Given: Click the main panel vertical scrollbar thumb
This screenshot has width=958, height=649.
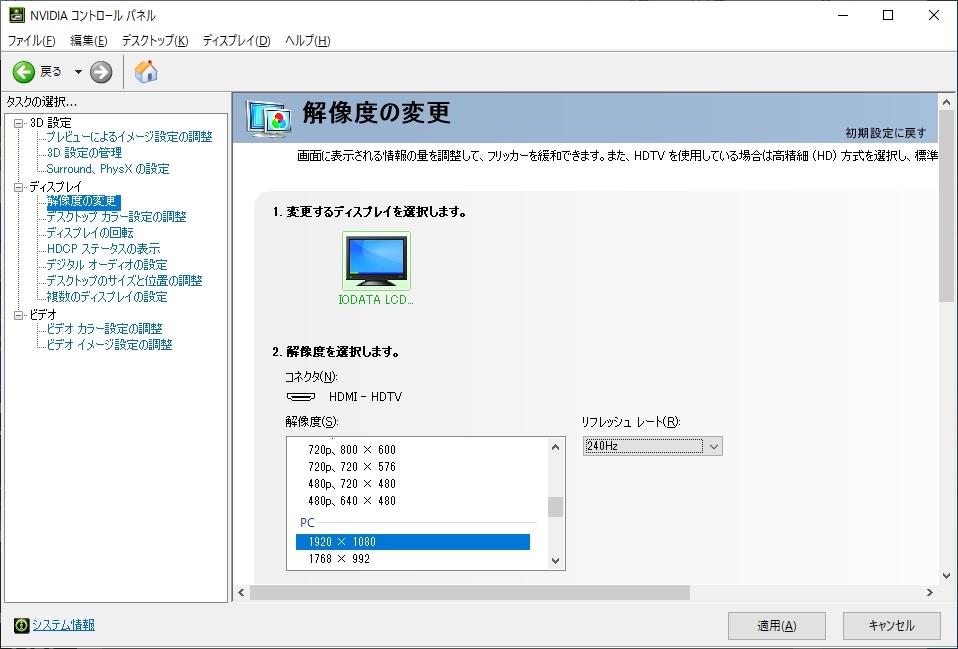Looking at the screenshot, I should coord(946,206).
